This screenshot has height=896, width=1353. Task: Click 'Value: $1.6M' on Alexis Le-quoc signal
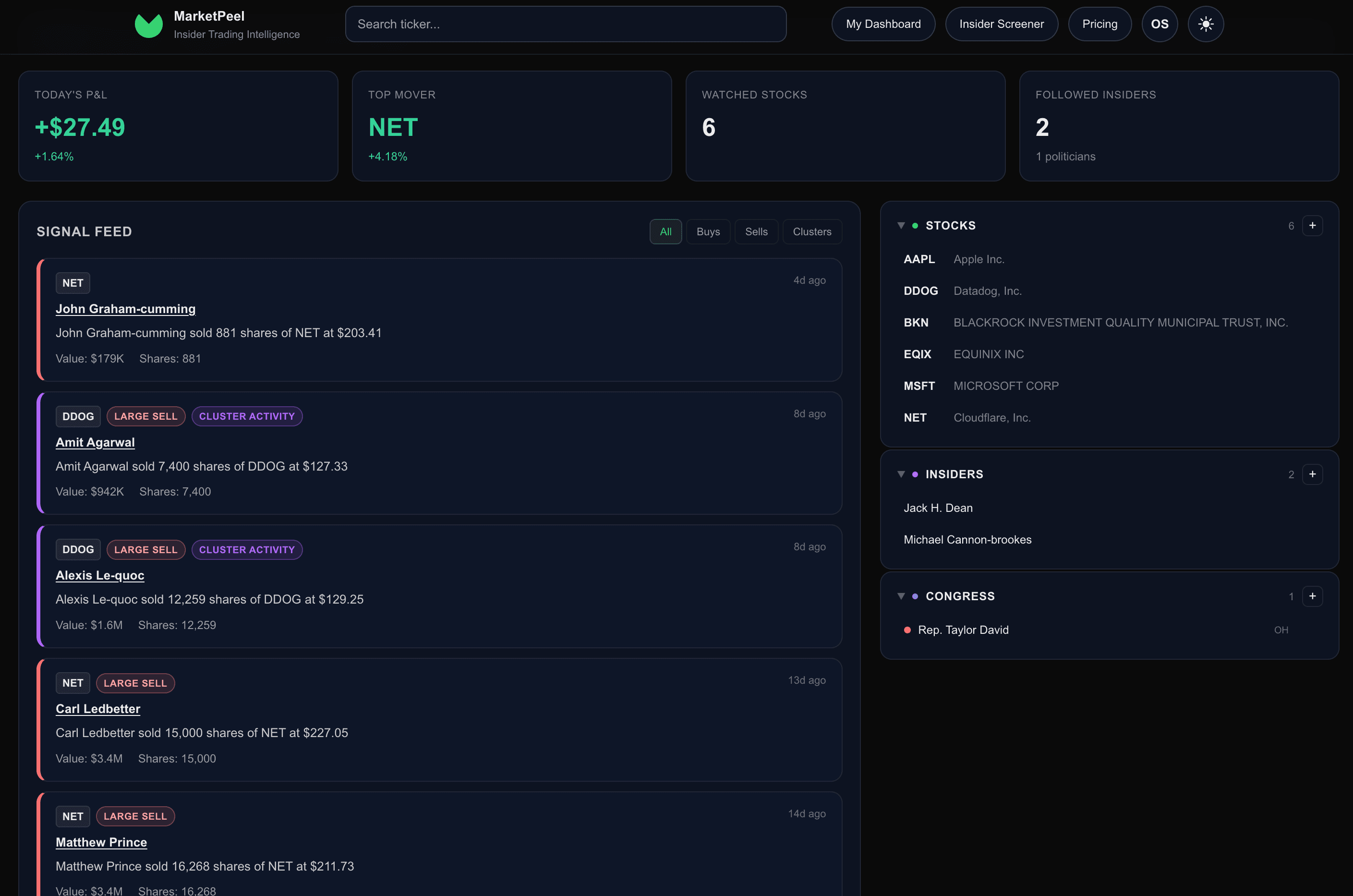(89, 625)
